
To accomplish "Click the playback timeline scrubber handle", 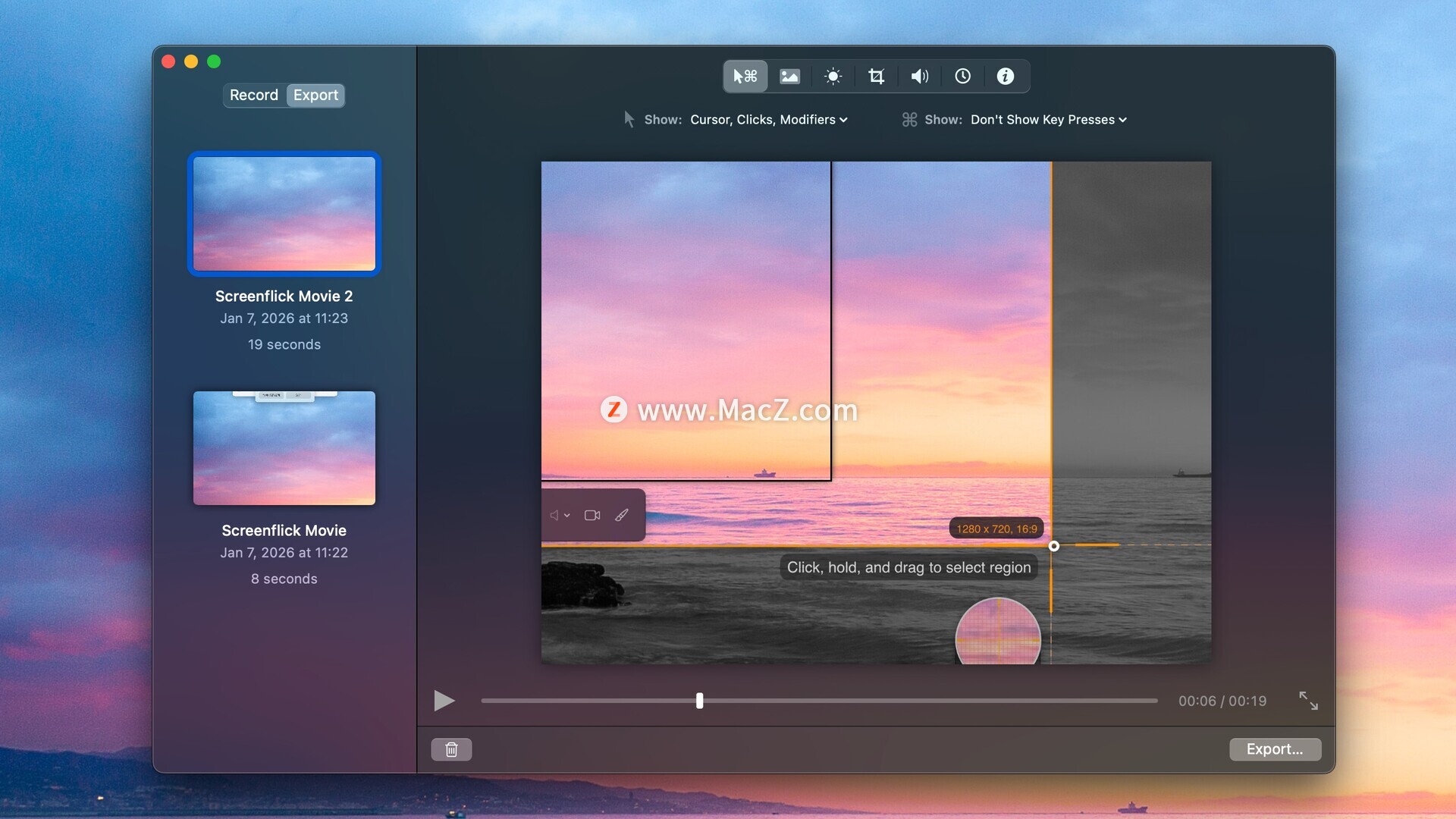I will (699, 701).
